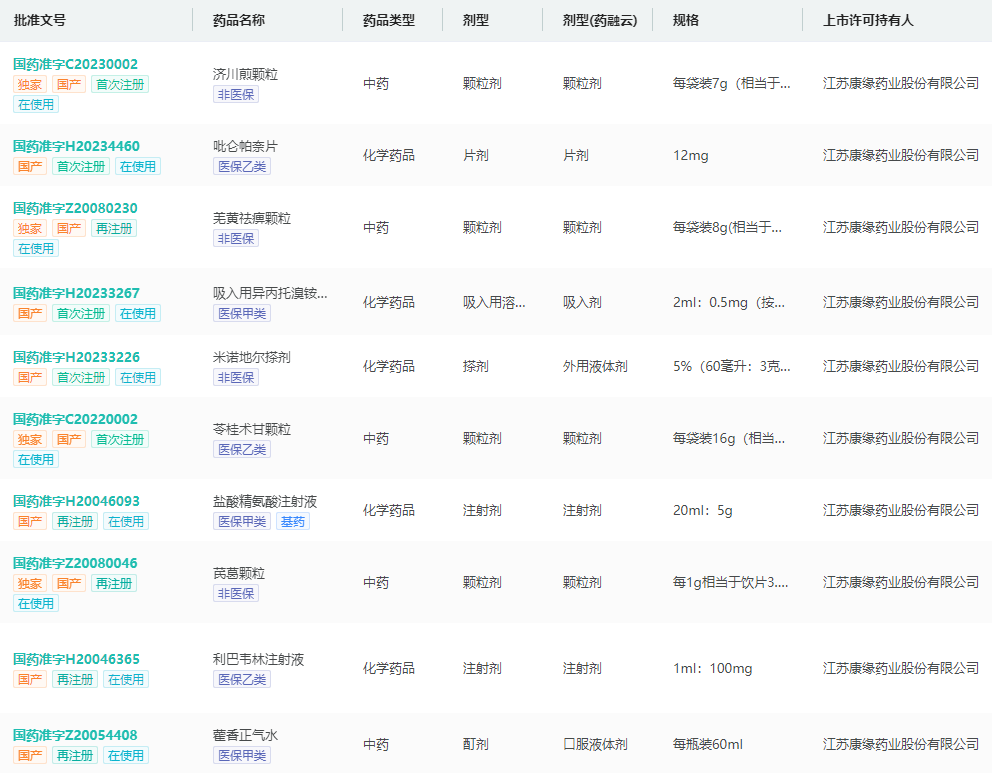This screenshot has width=992, height=773.
Task: Select 吸入剂 cell in H20233267 row
Action: [582, 302]
